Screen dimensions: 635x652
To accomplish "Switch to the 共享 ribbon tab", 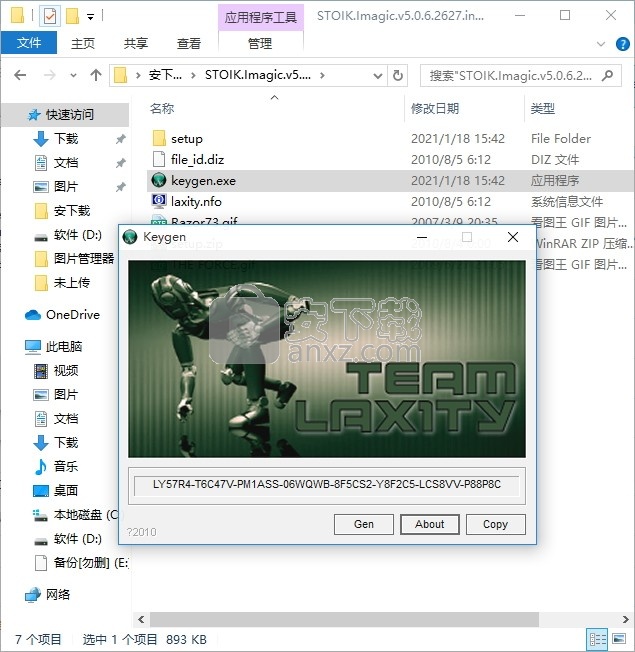I will [136, 43].
